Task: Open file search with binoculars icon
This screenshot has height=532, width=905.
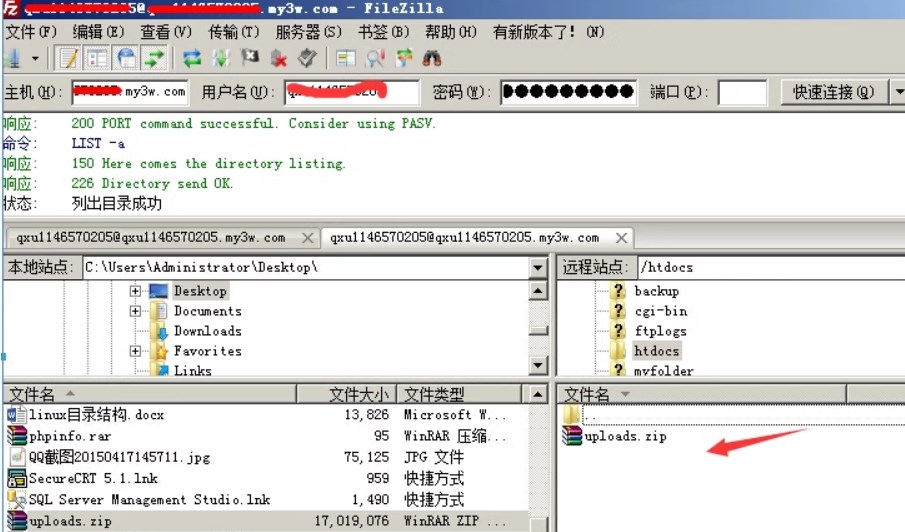Action: 432,59
